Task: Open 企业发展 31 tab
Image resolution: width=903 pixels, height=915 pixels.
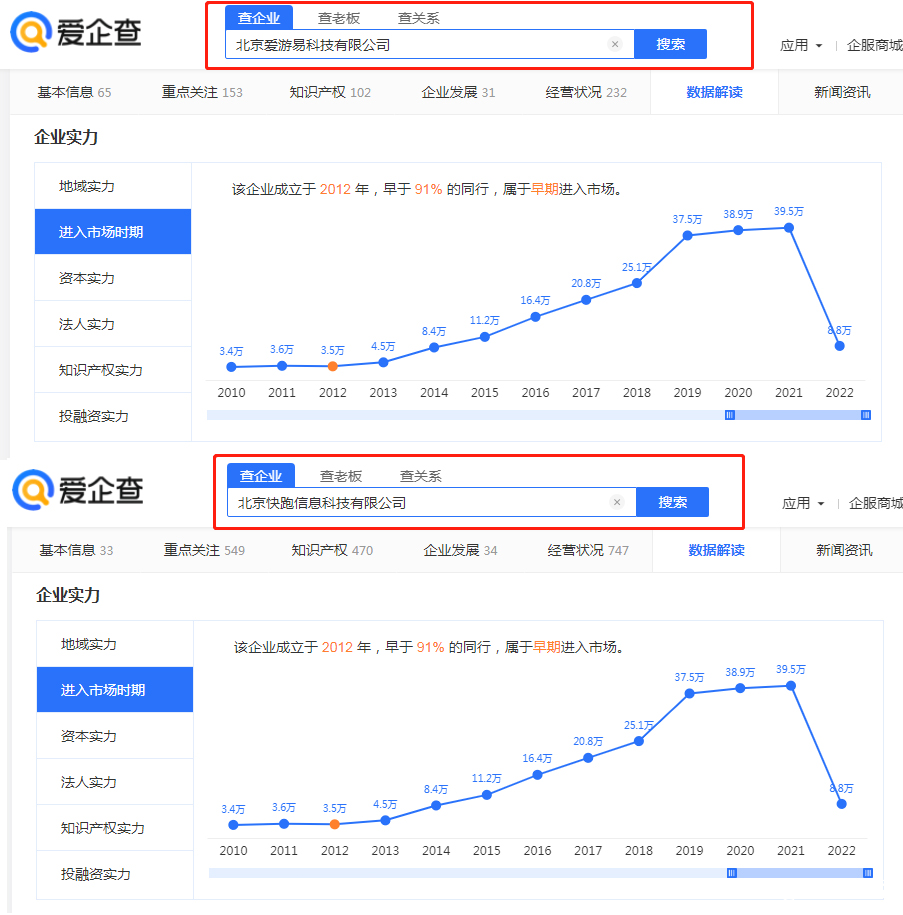Action: click(458, 92)
